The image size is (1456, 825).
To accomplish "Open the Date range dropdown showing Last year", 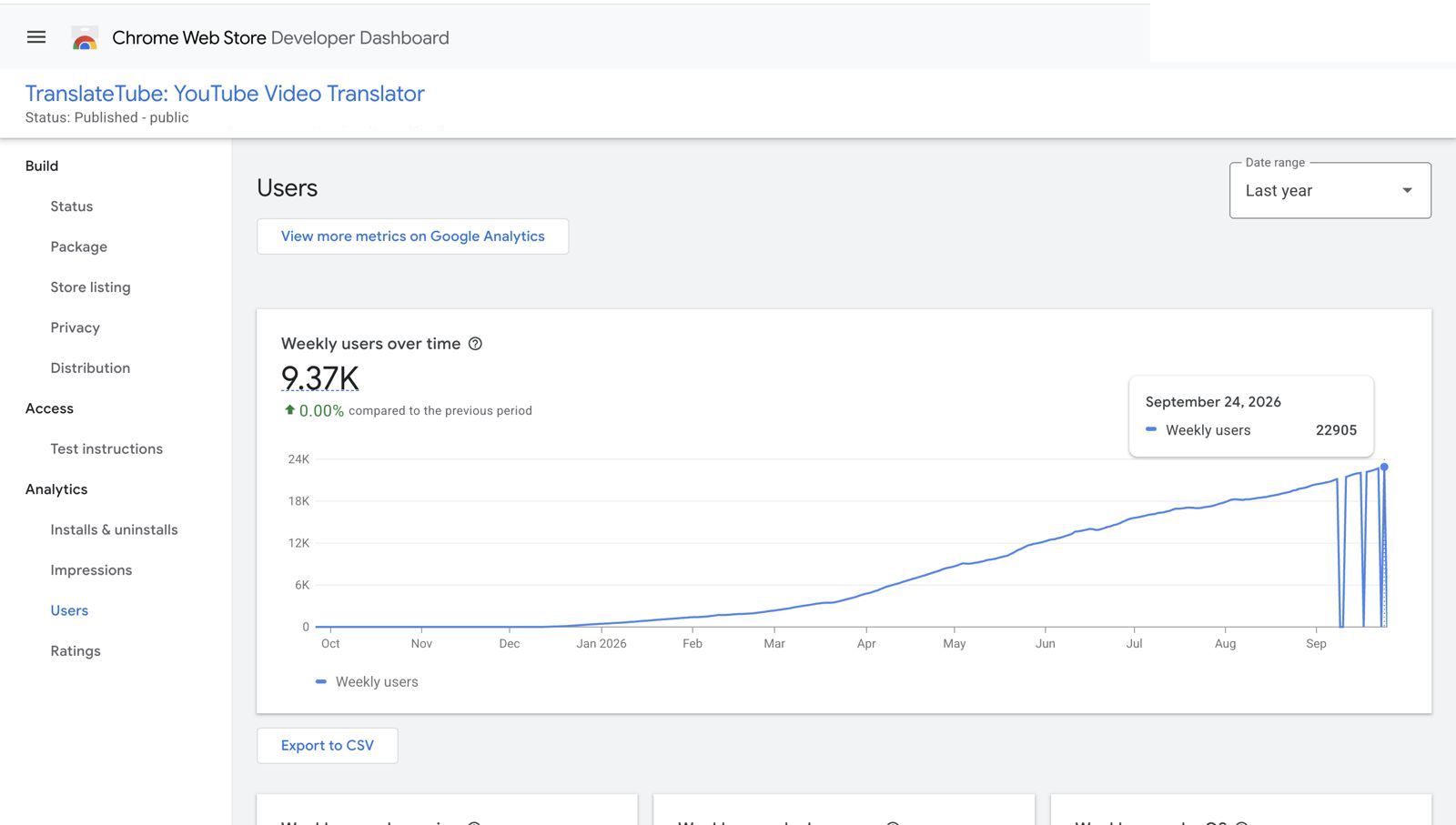I will (1330, 190).
